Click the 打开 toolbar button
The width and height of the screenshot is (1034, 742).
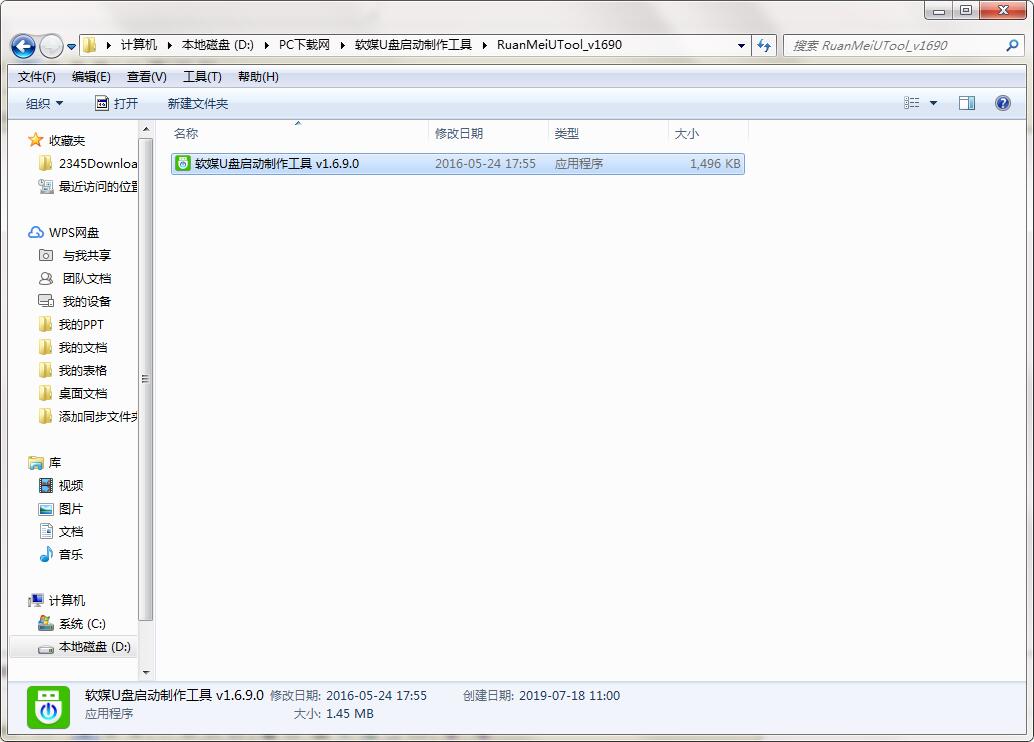[117, 104]
